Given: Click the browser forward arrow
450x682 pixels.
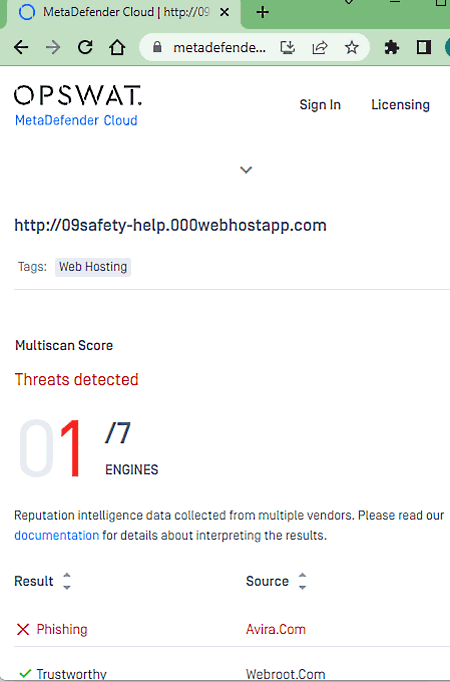Looking at the screenshot, I should pos(53,47).
